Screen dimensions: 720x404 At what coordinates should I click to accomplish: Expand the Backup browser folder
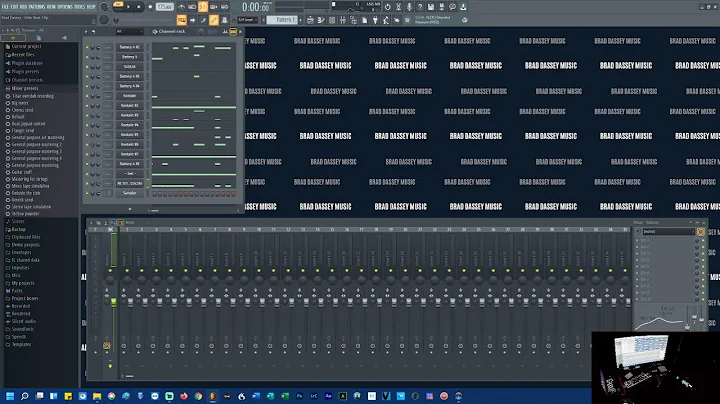[x=16, y=229]
